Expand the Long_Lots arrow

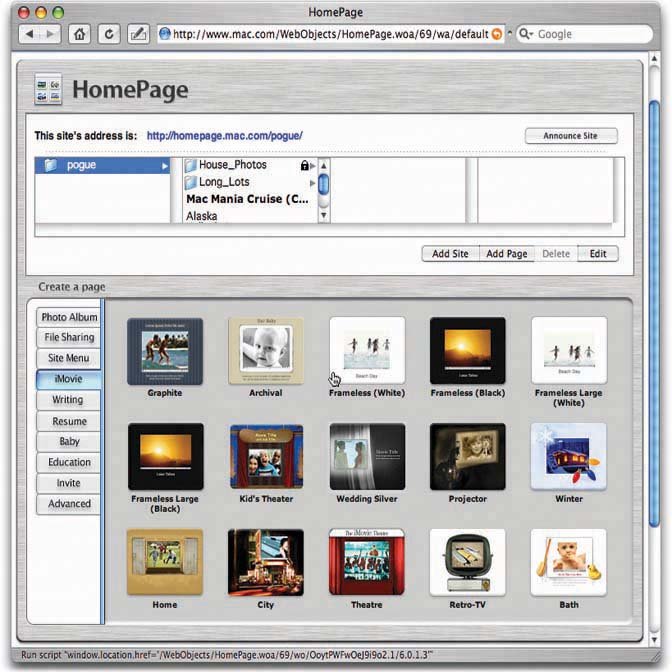(313, 183)
